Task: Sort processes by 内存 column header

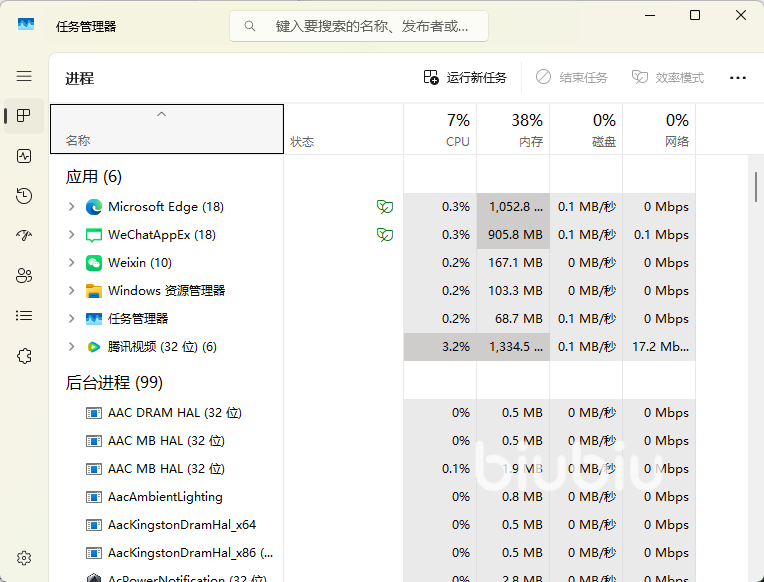Action: pyautogui.click(x=513, y=130)
